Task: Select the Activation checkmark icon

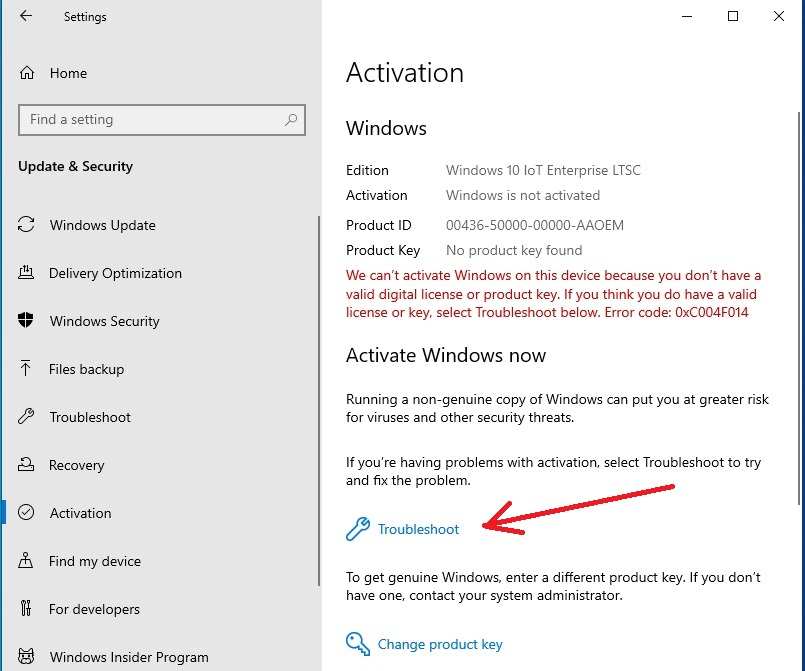Action: coord(26,512)
